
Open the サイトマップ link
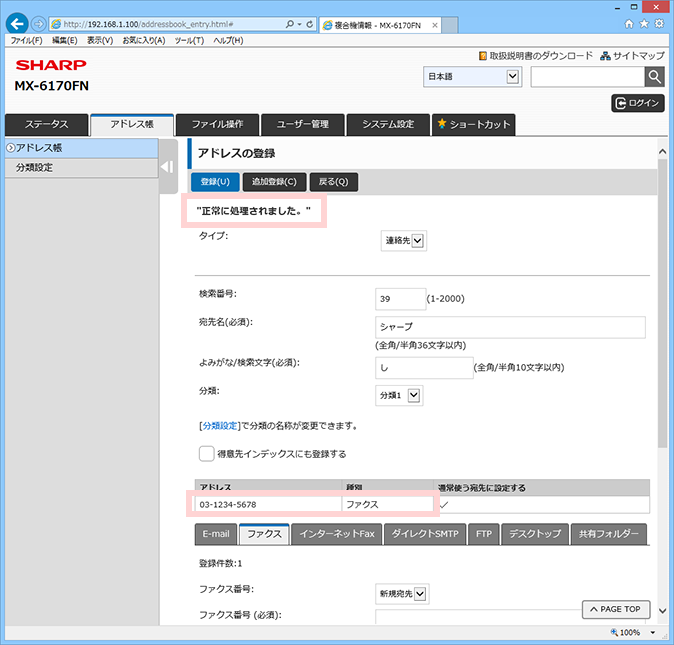[x=632, y=56]
